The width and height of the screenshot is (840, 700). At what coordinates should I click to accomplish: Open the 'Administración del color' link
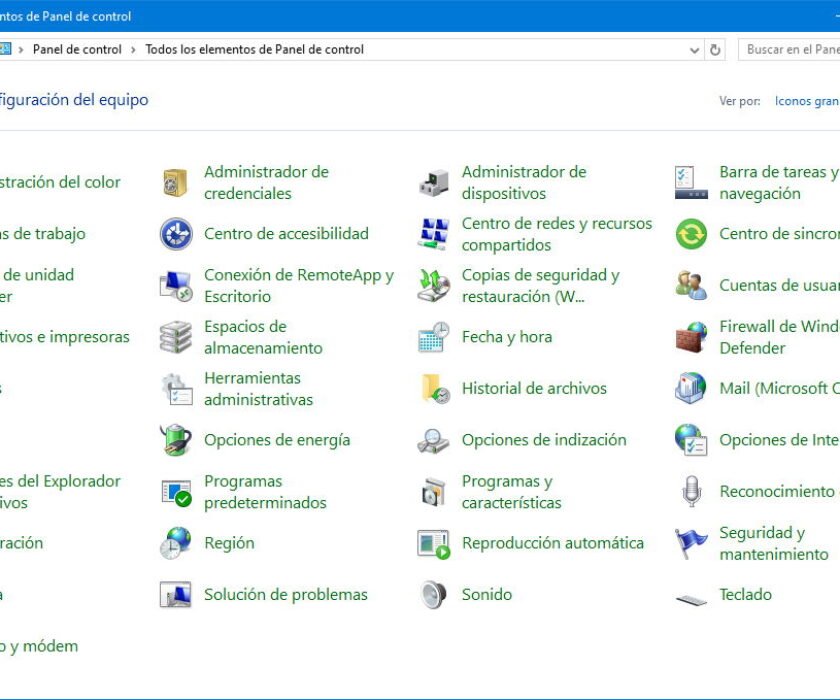pyautogui.click(x=60, y=182)
